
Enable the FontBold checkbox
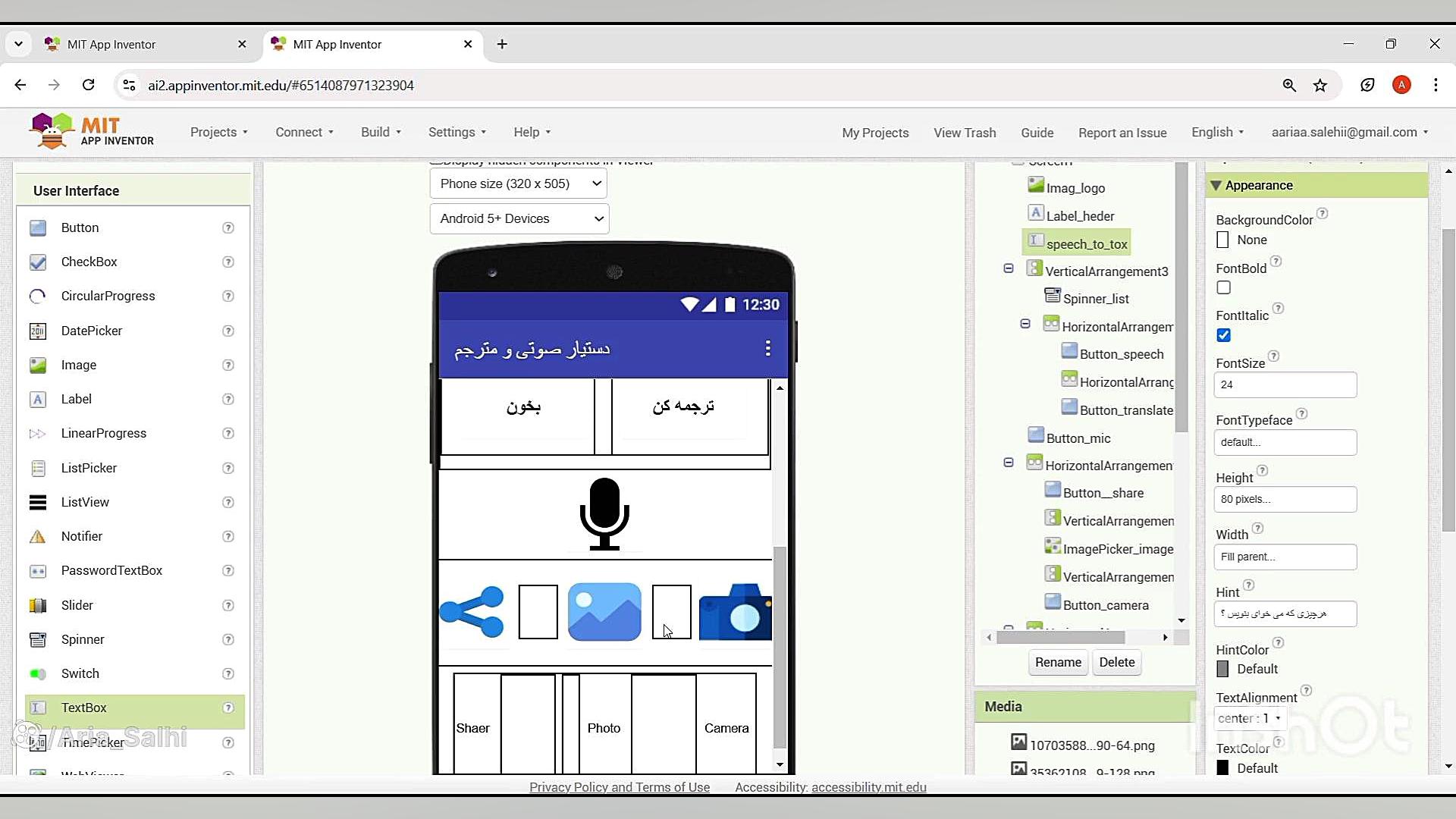coord(1223,288)
